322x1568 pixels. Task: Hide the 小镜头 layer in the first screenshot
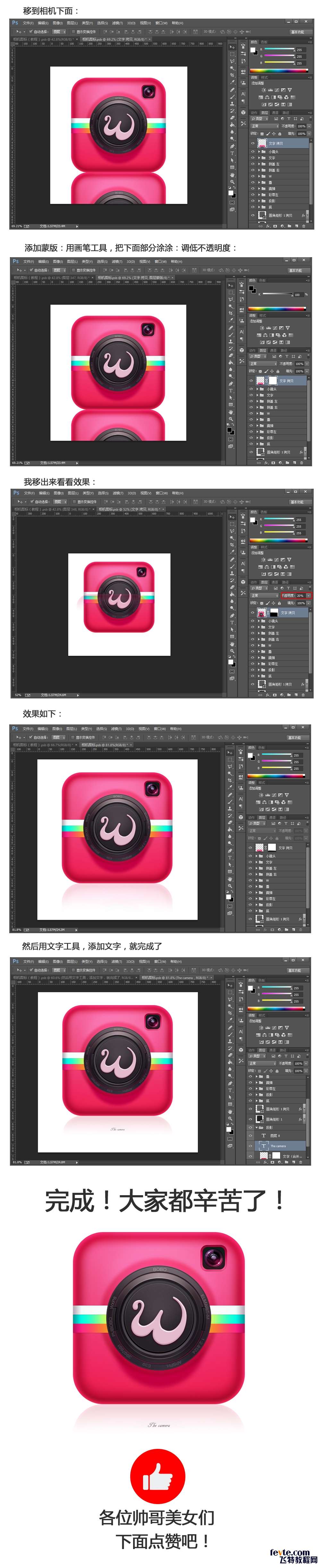click(253, 152)
